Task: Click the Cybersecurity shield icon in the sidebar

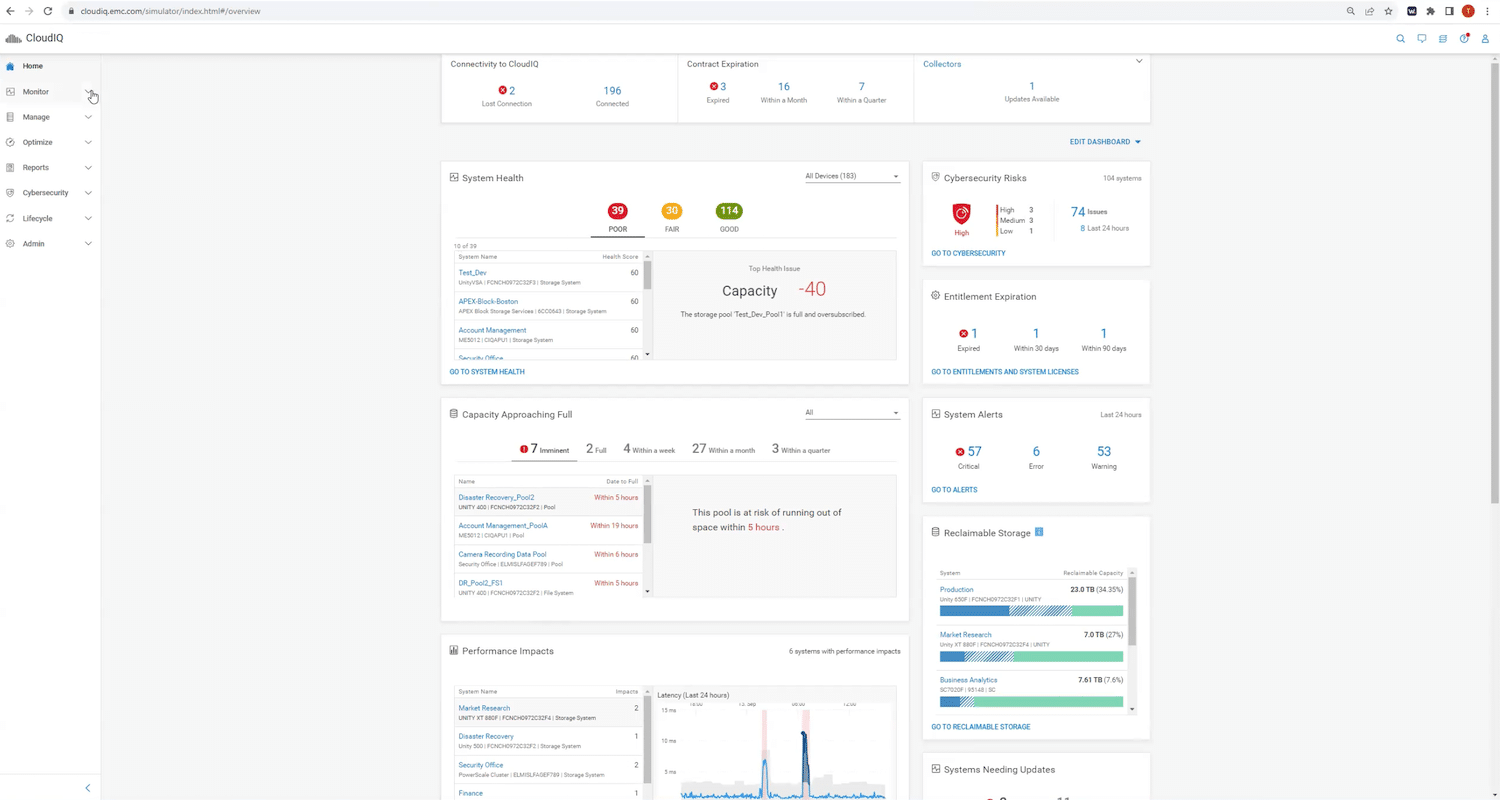Action: point(10,193)
